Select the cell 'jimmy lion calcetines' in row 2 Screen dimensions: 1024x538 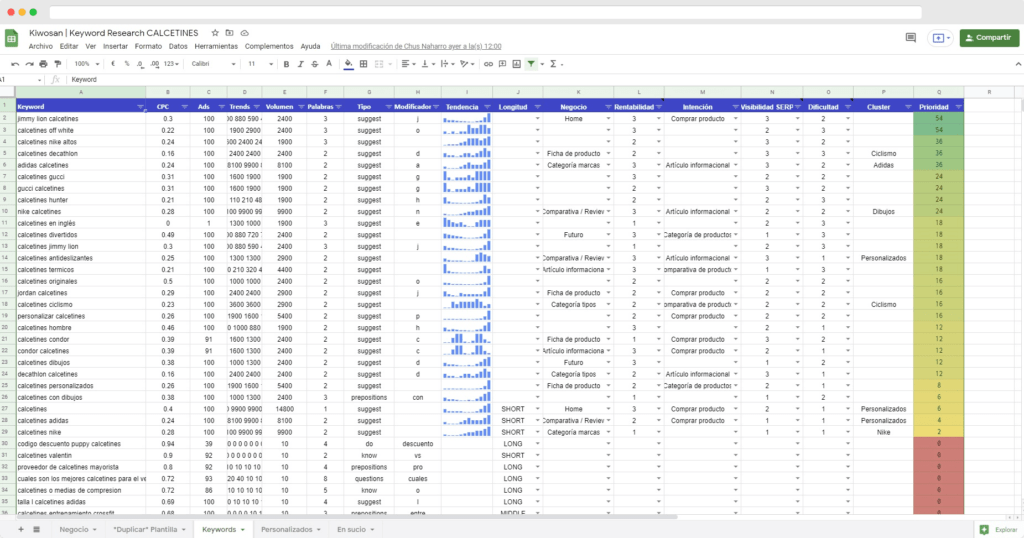81,119
